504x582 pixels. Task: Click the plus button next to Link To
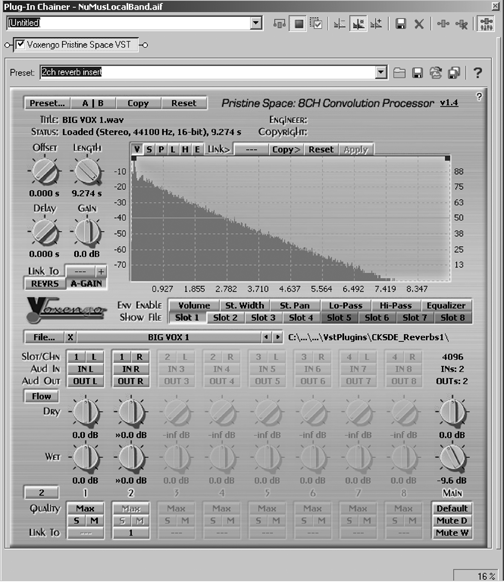pos(101,272)
